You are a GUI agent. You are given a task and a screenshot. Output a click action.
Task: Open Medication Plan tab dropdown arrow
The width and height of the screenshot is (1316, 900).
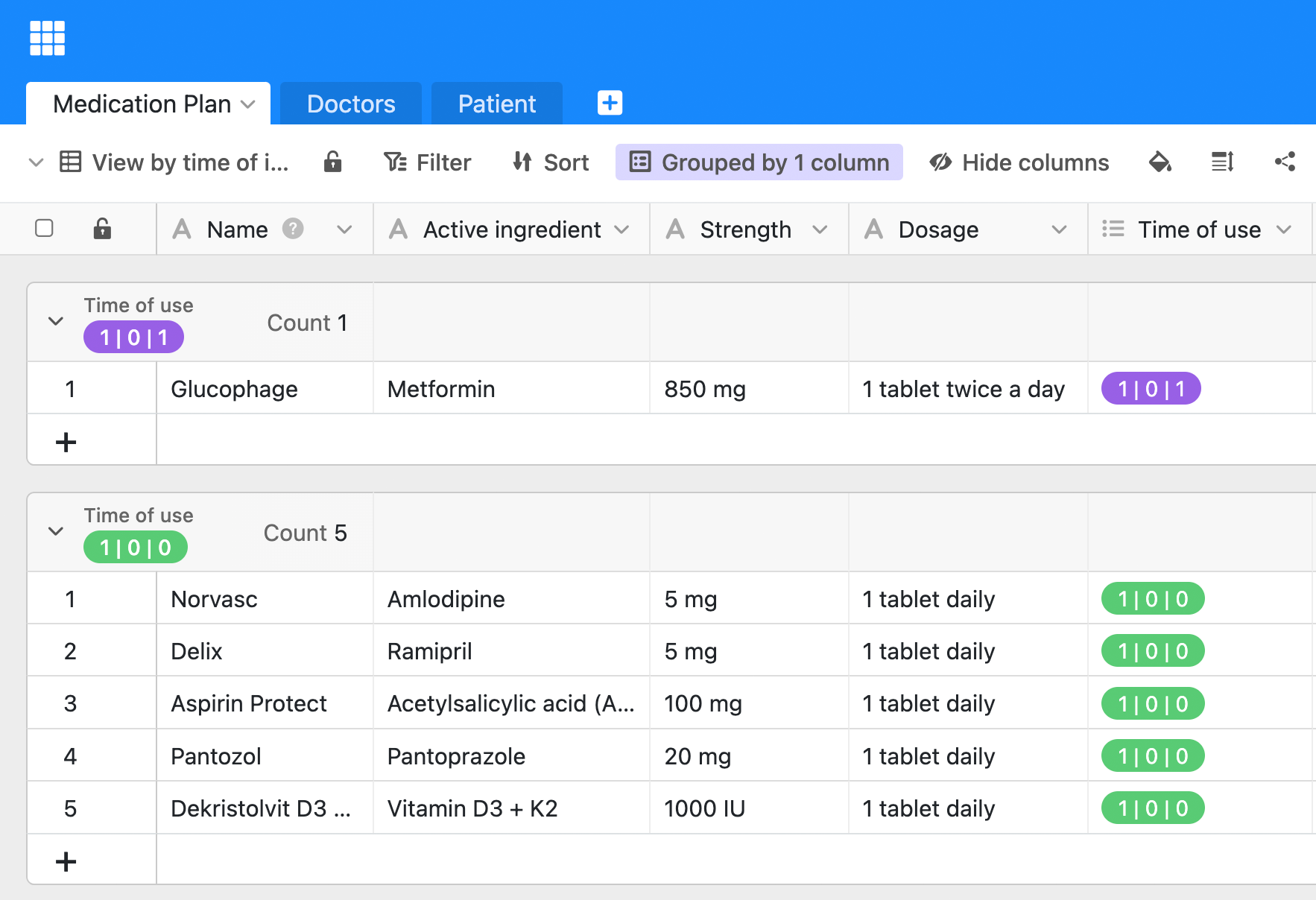click(x=248, y=104)
